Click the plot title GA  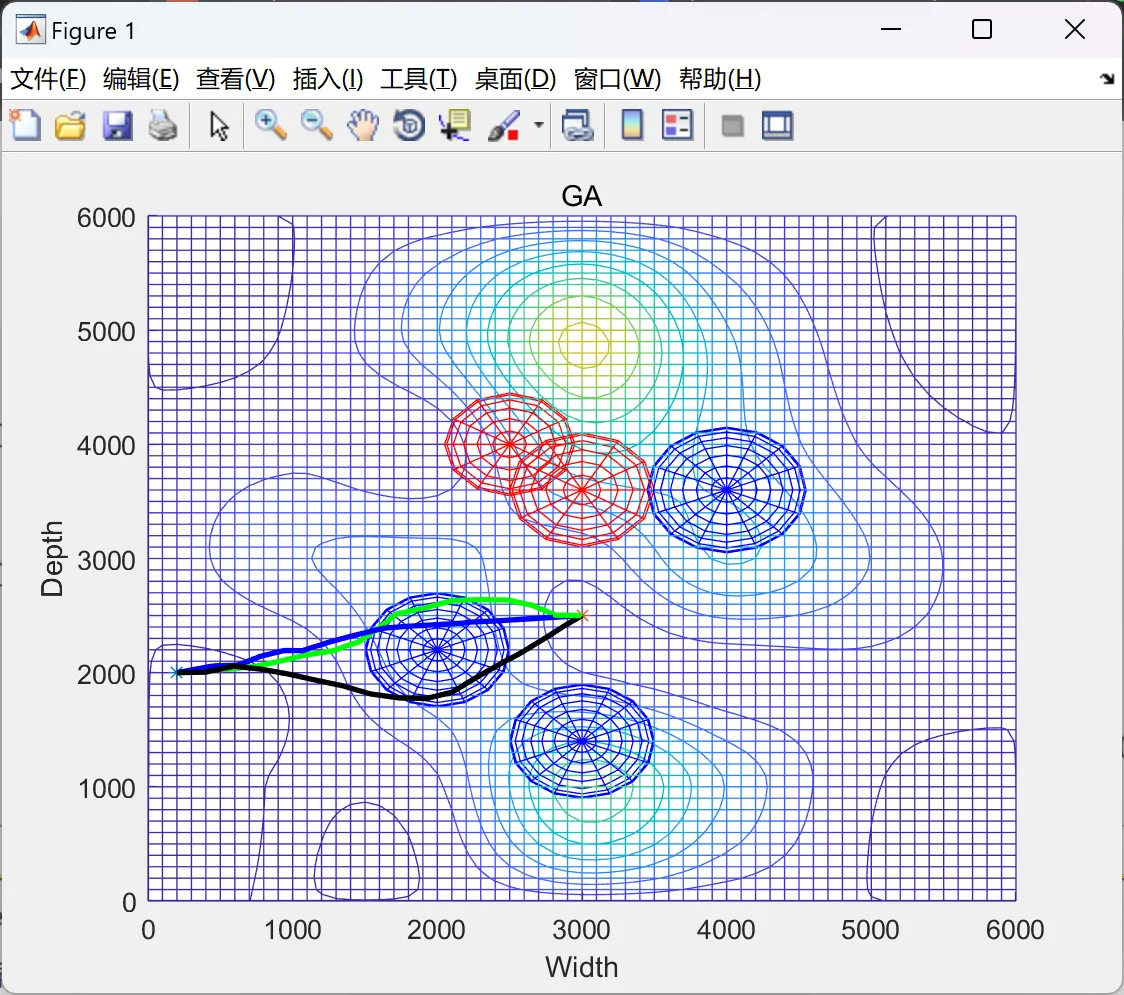(581, 196)
